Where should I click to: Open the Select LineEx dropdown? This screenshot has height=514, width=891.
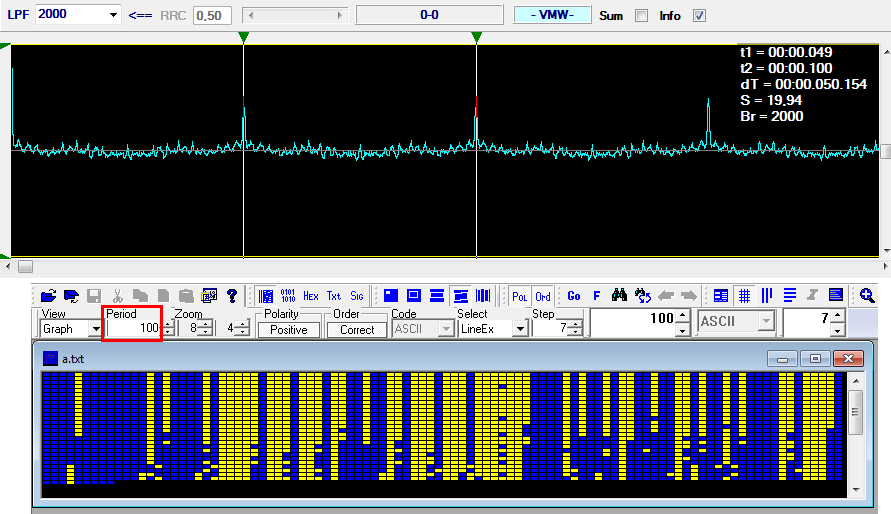tap(520, 329)
